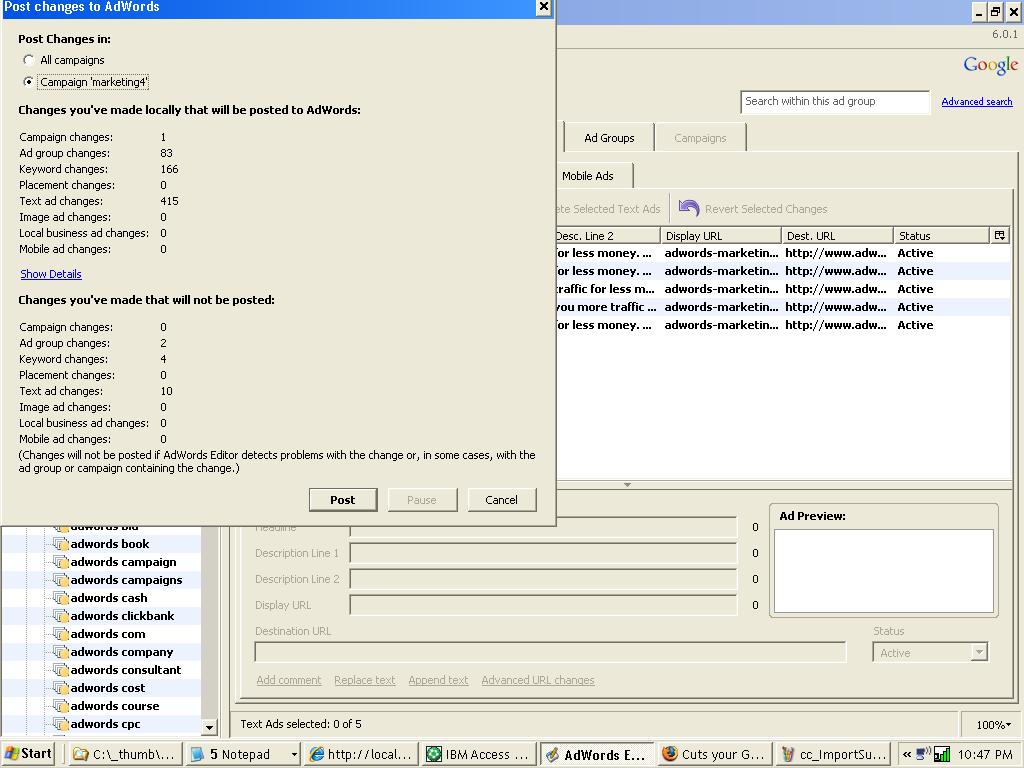Click into the Description Line 1 field
This screenshot has height=768, width=1024.
point(543,553)
